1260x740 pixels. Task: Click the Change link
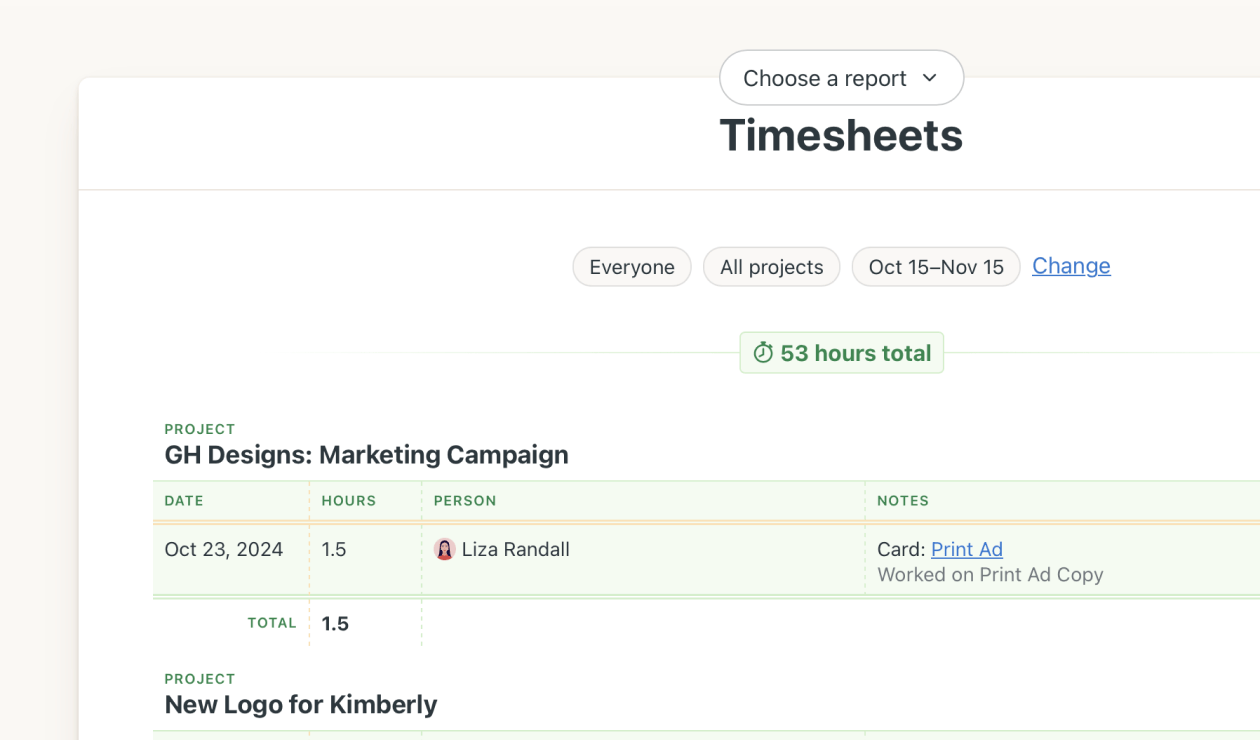[1071, 266]
